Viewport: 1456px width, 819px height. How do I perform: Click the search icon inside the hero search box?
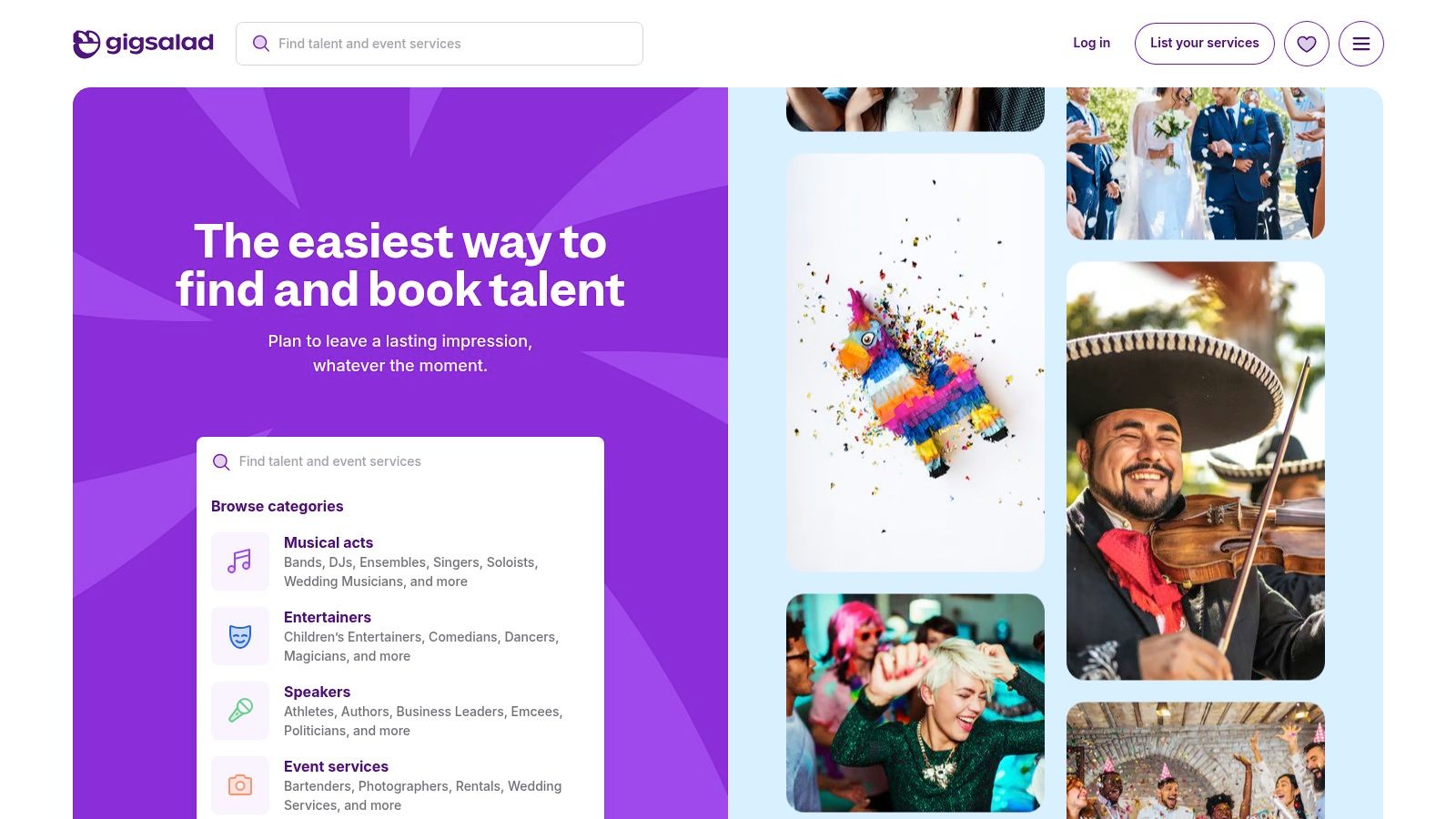[x=221, y=462]
